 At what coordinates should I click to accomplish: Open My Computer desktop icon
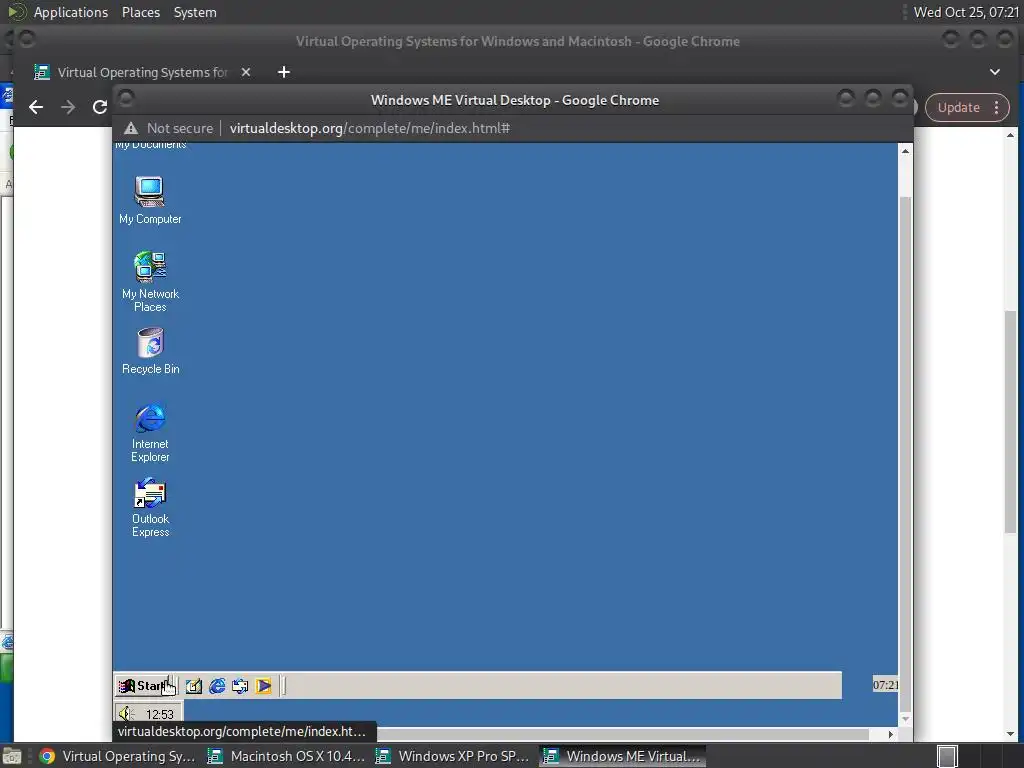point(150,200)
